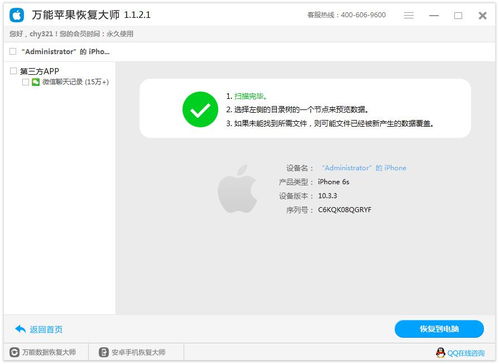Image resolution: width=499 pixels, height=364 pixels.
Task: Tick the 微信聊天记录 checkbox
Action: [25, 82]
